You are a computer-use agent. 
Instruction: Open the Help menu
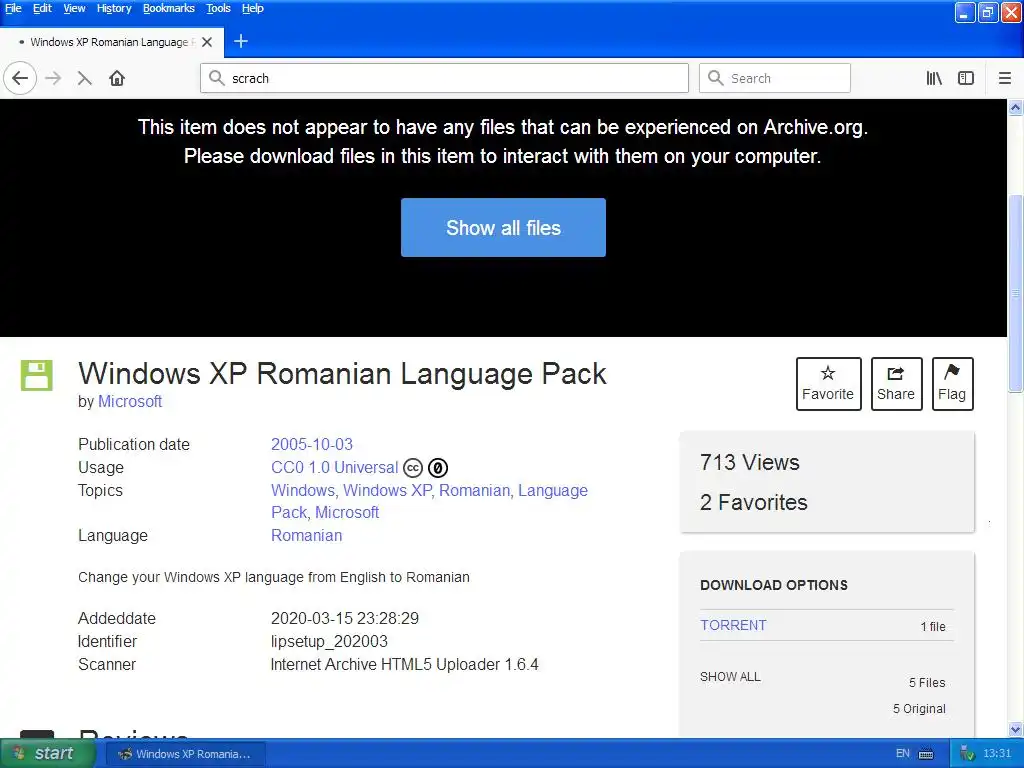coord(253,8)
